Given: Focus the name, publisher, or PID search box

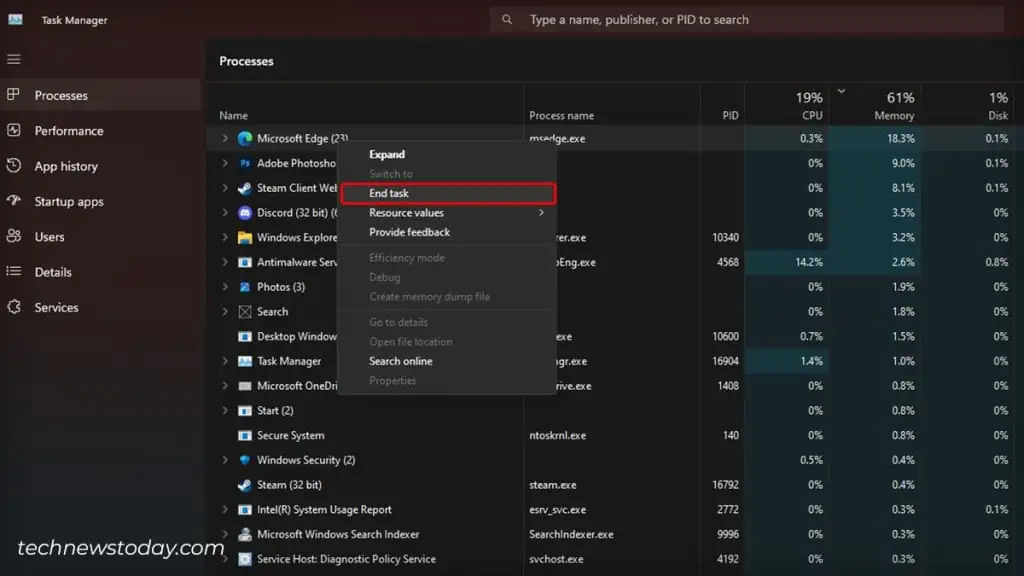Looking at the screenshot, I should tap(747, 20).
